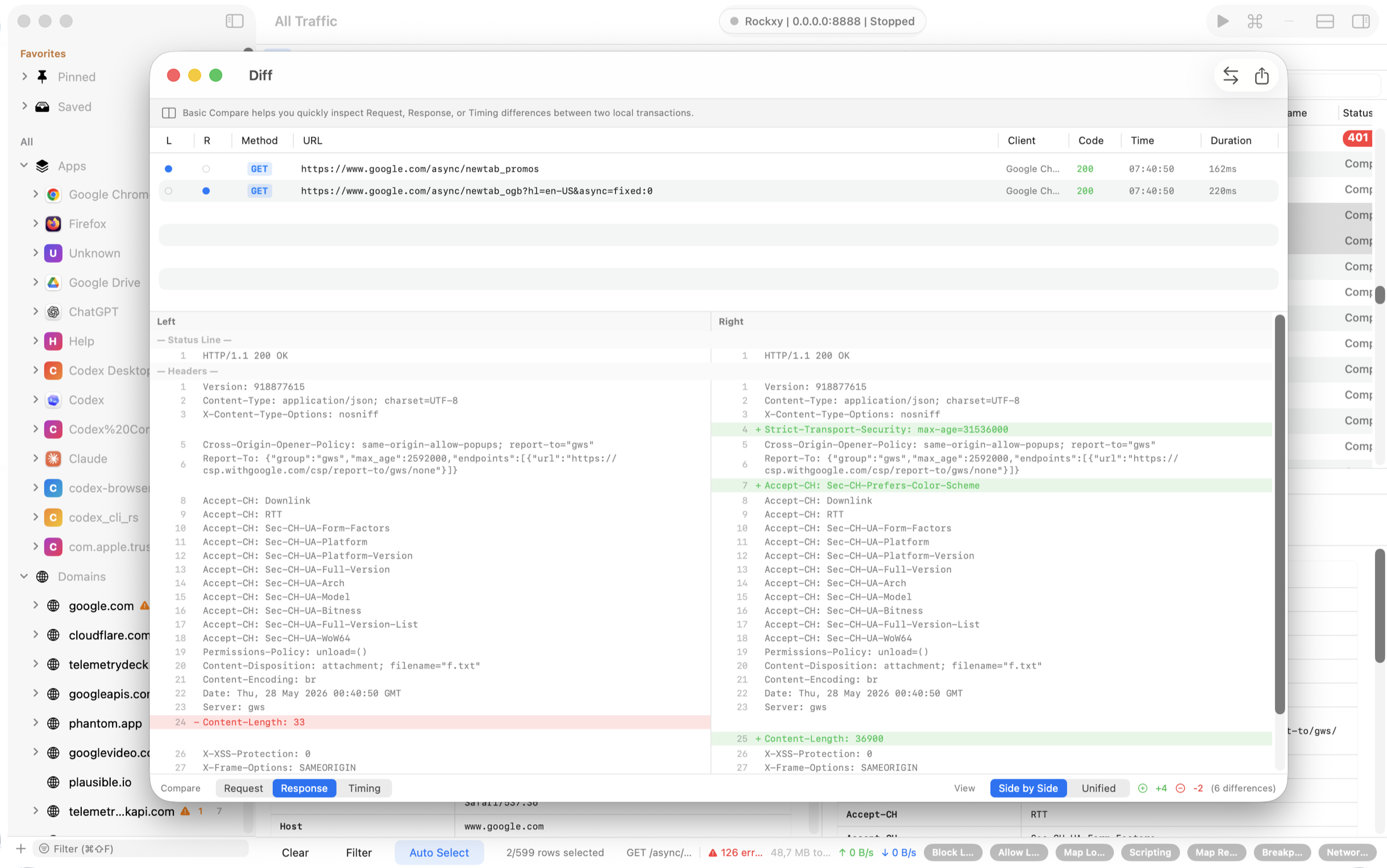Set newtab_promos row as Right

pyautogui.click(x=206, y=169)
